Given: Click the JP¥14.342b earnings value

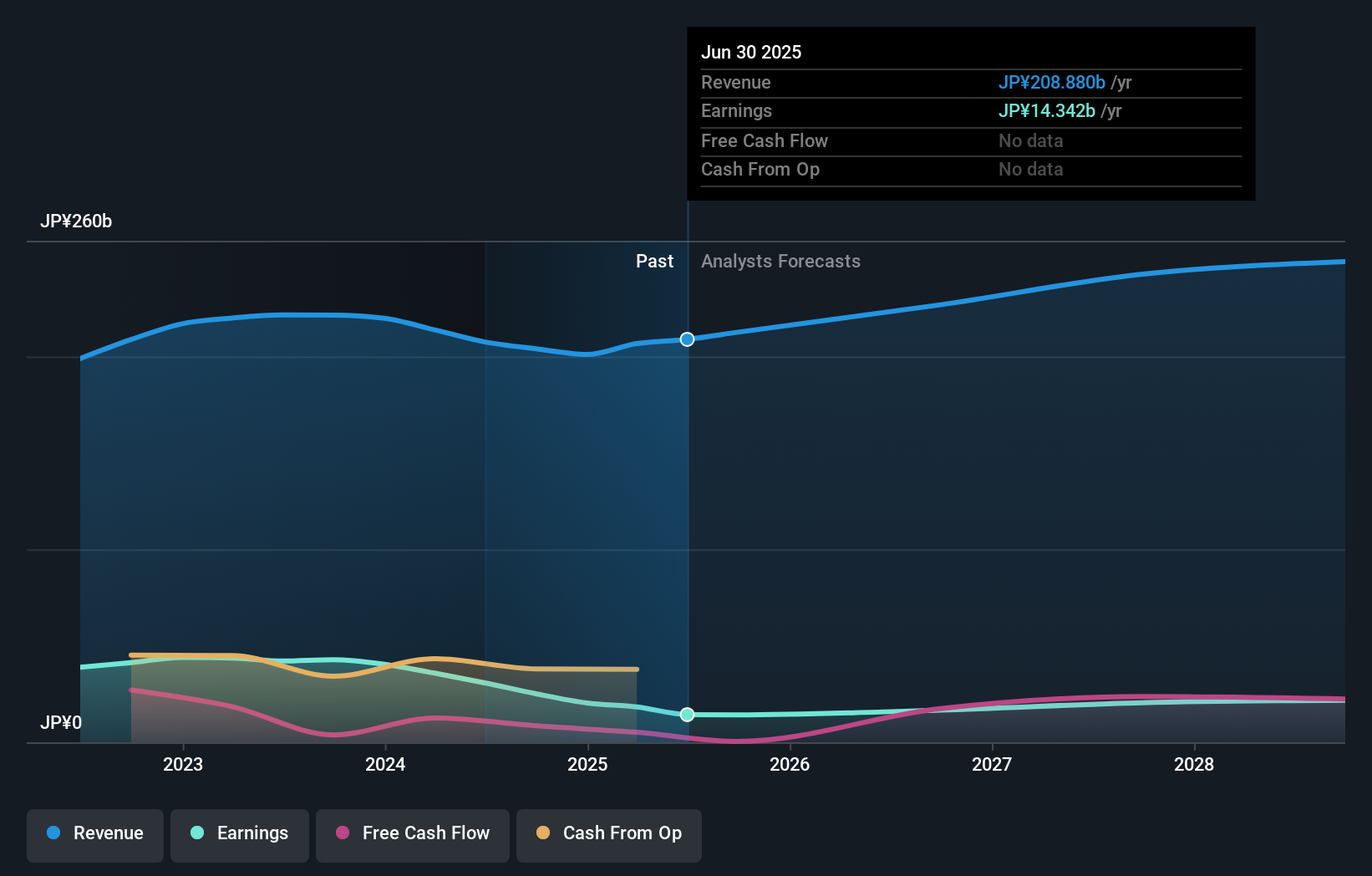Looking at the screenshot, I should point(1048,110).
